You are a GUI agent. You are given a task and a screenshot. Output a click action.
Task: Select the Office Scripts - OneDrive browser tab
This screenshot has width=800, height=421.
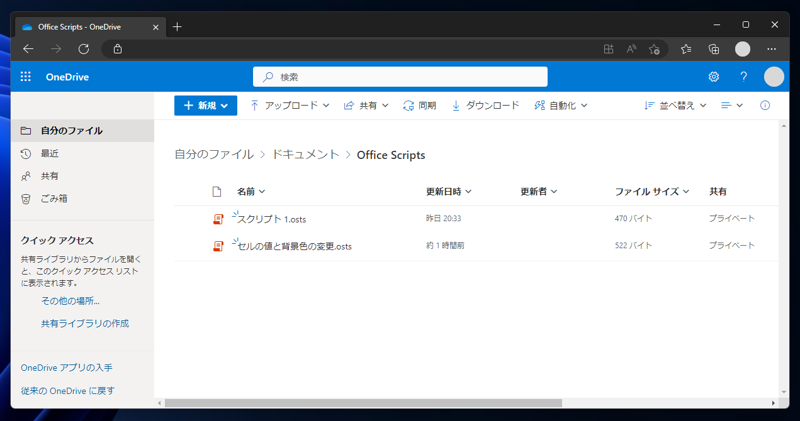pyautogui.click(x=90, y=27)
